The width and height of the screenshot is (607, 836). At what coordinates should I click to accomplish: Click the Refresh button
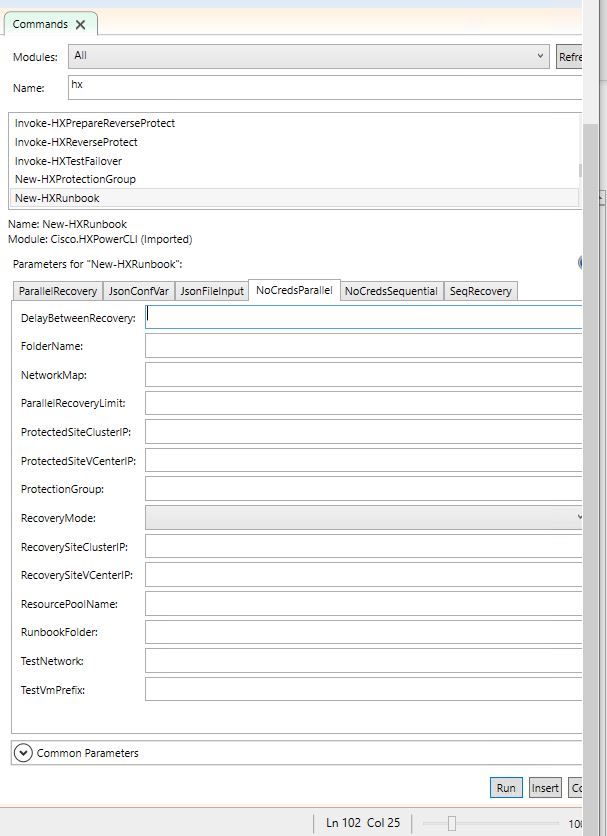[x=569, y=57]
